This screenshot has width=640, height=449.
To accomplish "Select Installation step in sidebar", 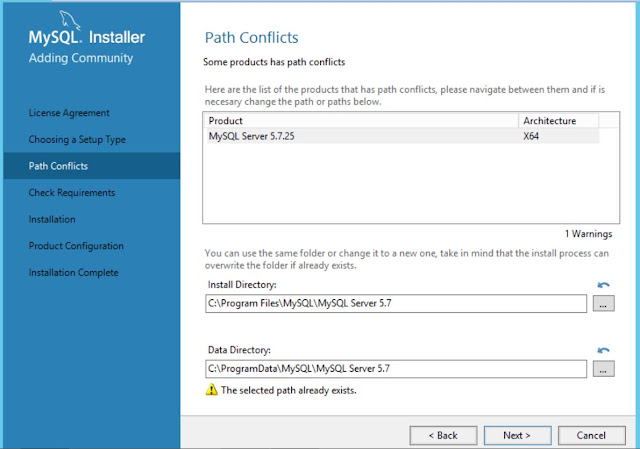I will click(x=52, y=219).
